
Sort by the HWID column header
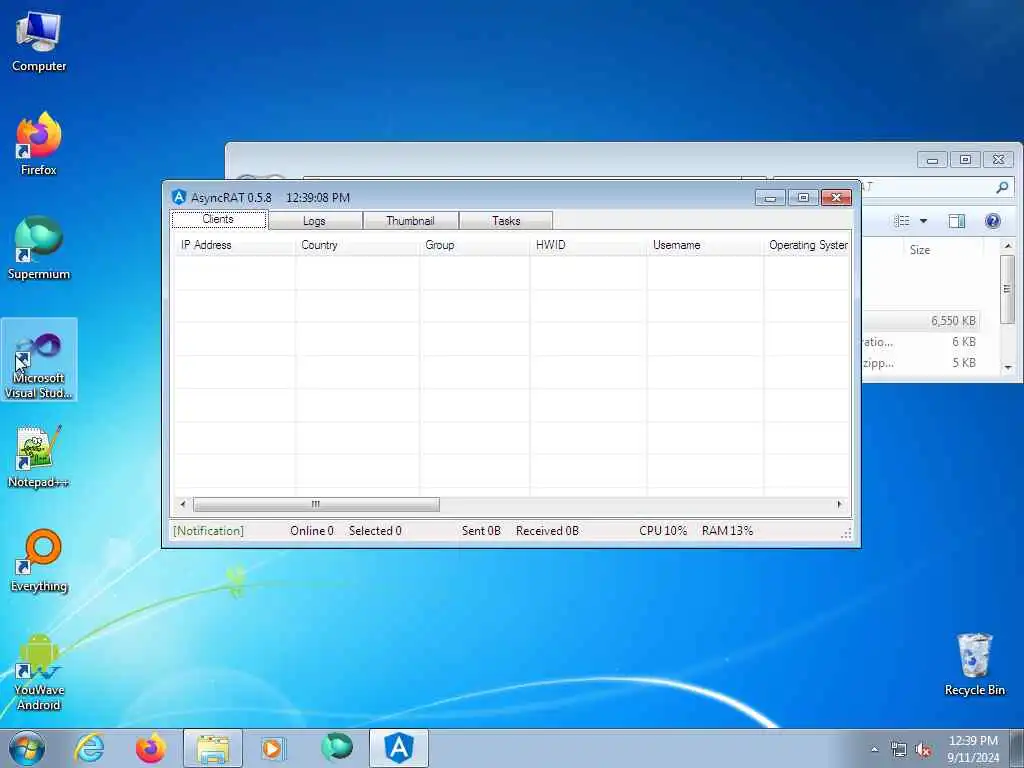(x=588, y=245)
